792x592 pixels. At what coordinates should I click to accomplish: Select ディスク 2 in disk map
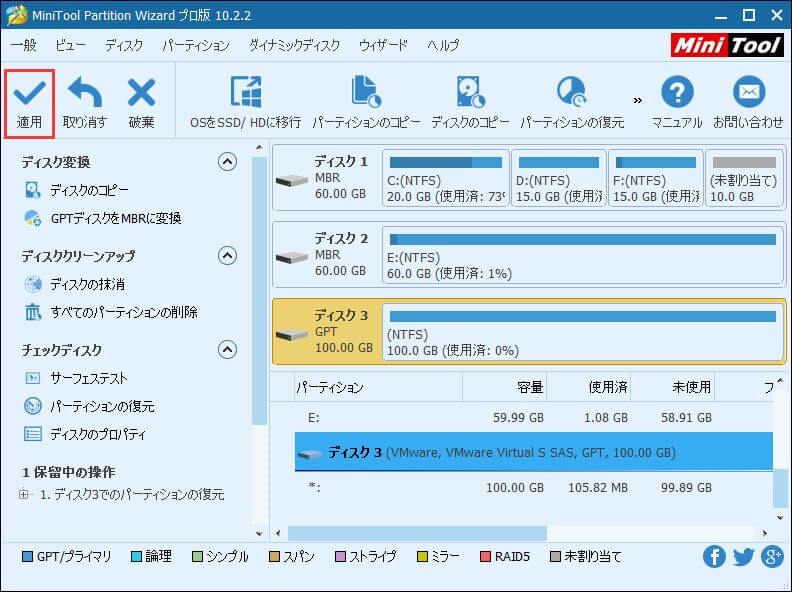[x=327, y=255]
